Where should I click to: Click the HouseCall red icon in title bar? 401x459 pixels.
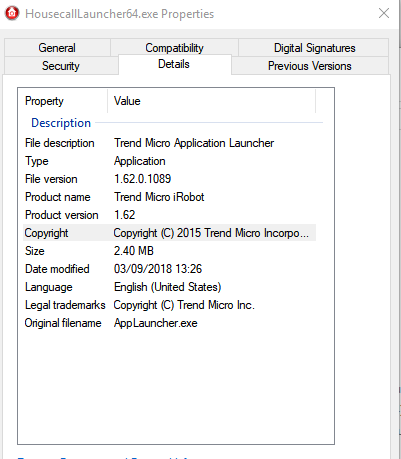click(12, 14)
